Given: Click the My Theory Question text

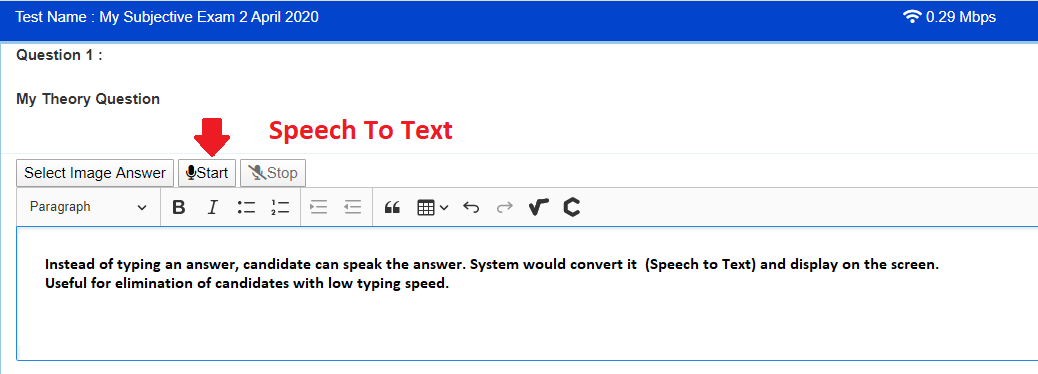Looking at the screenshot, I should [88, 99].
